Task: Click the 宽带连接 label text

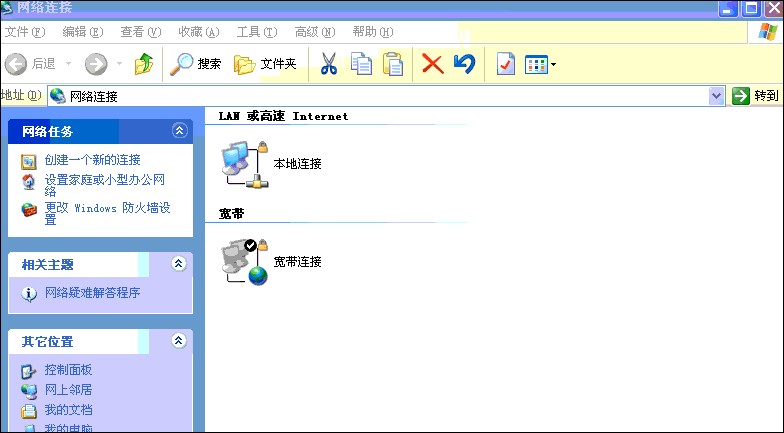Action: pyautogui.click(x=298, y=262)
